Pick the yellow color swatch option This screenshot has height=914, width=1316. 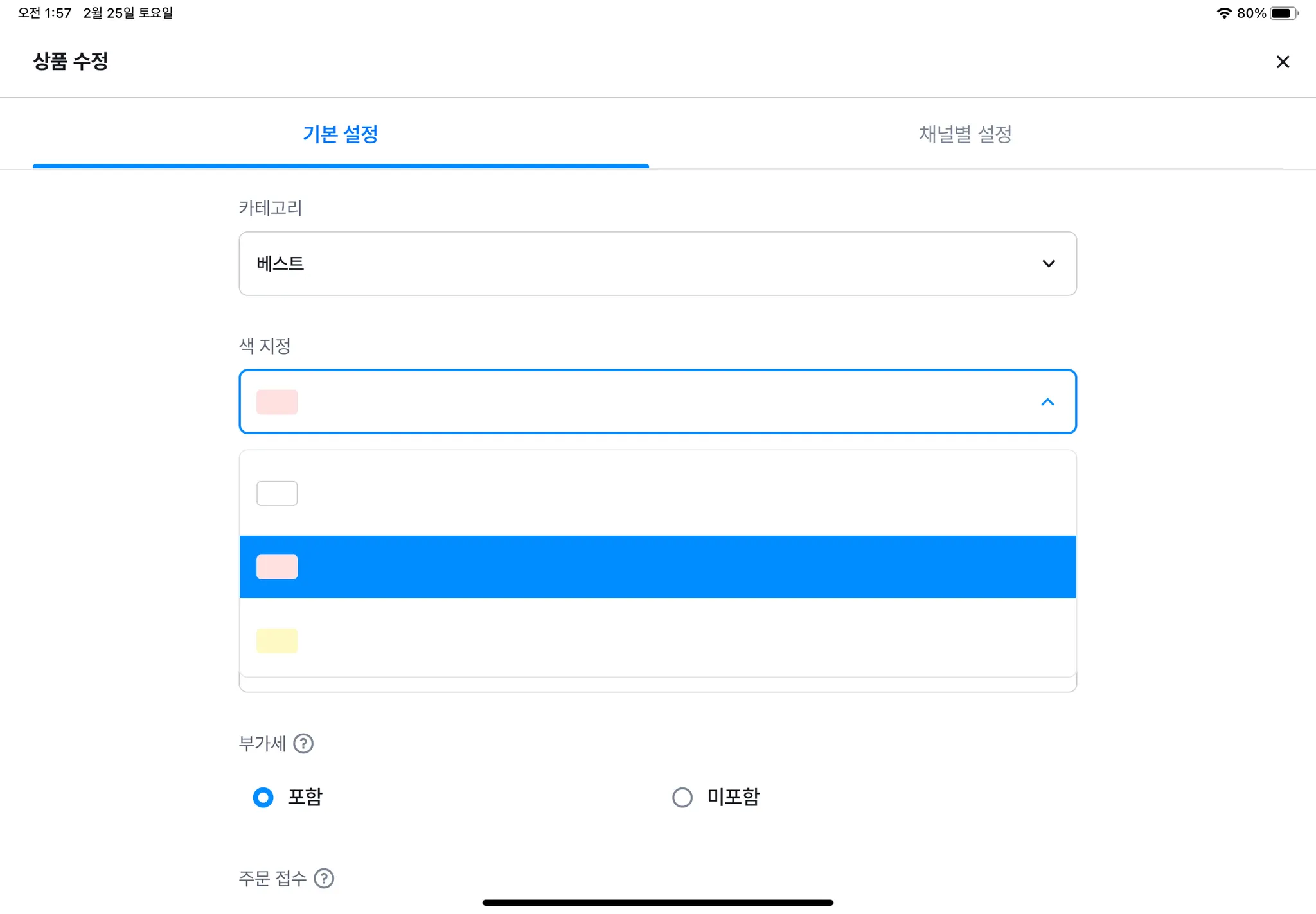(277, 640)
